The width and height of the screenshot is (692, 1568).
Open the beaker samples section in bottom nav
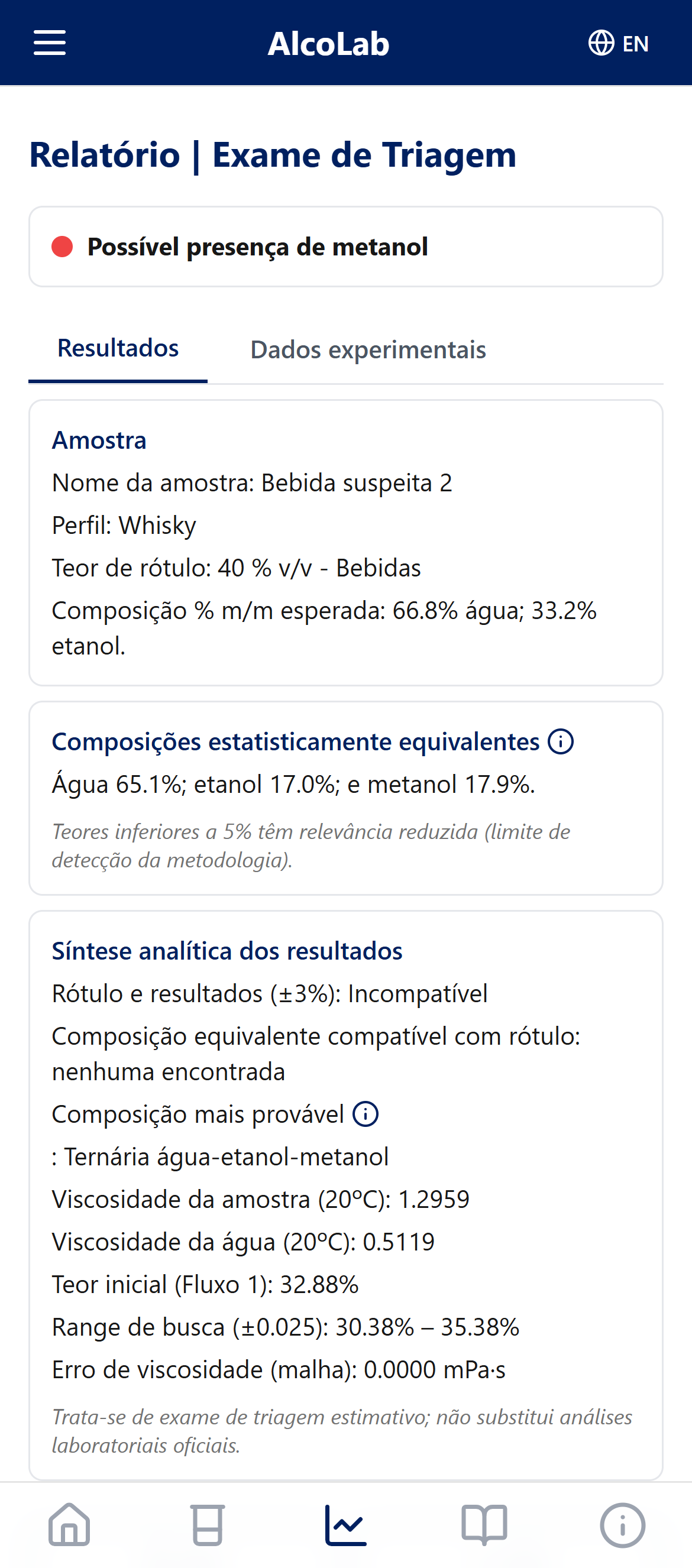pos(207,1524)
